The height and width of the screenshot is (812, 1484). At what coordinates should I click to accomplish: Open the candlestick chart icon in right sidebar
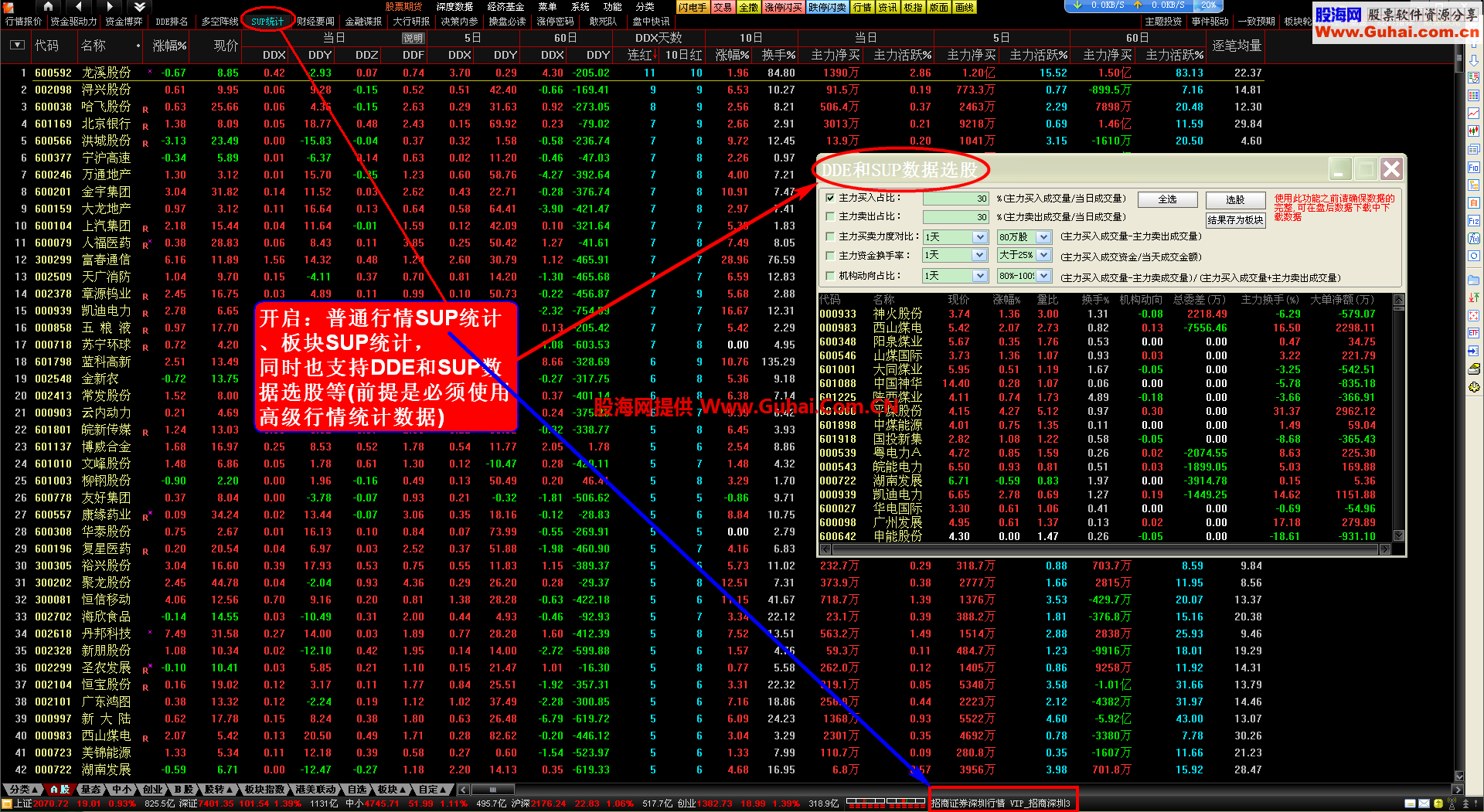point(1474,131)
